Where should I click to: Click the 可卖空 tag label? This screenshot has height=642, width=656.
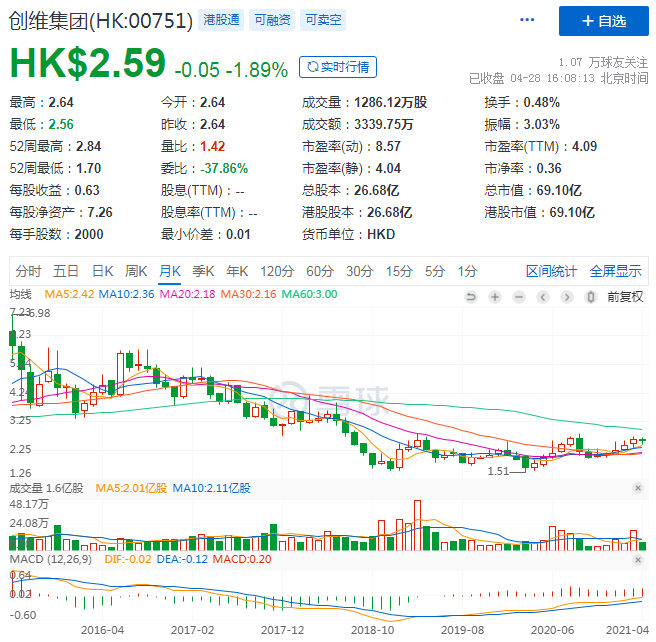coord(321,20)
